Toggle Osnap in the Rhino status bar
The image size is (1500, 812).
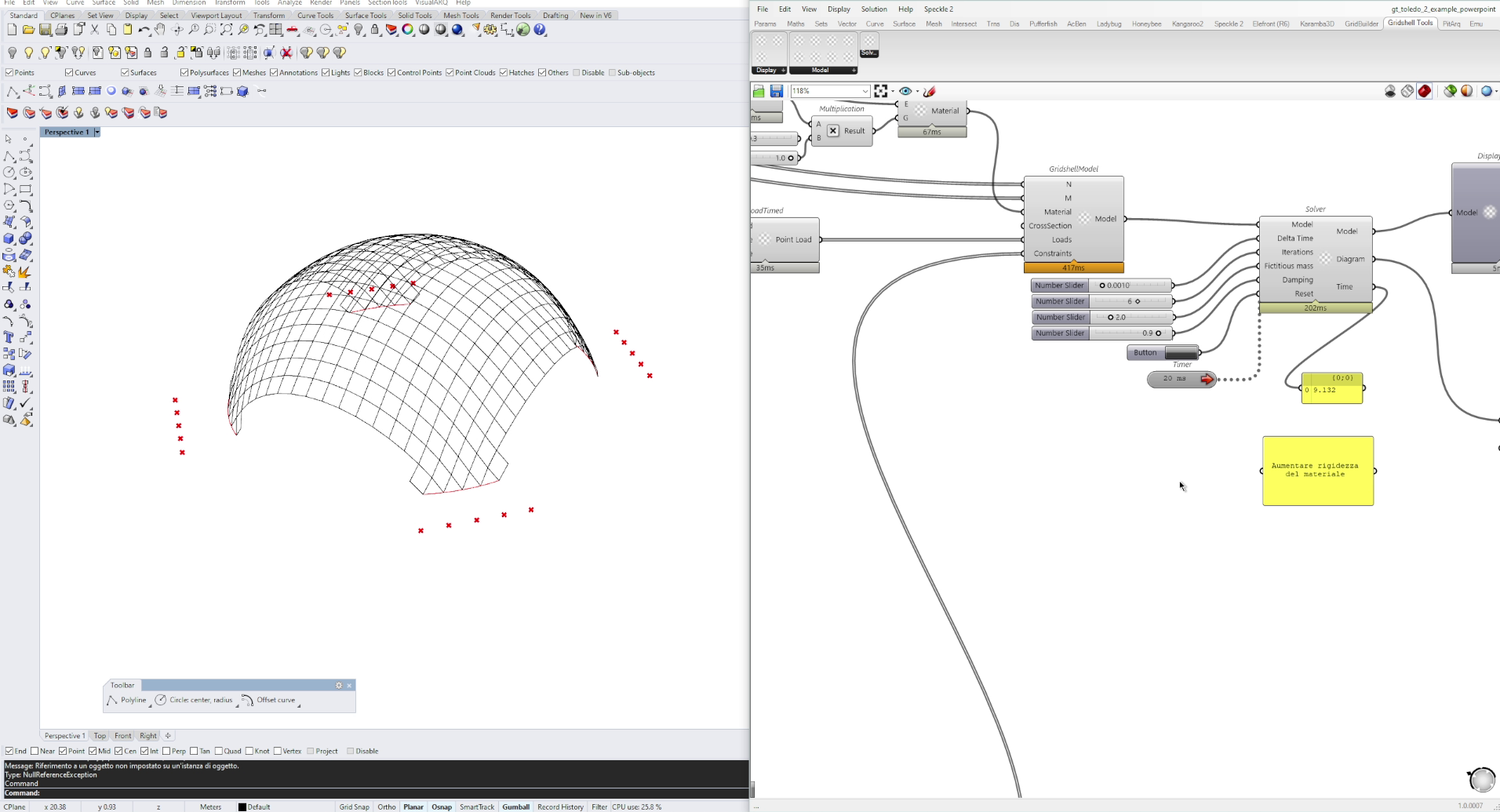[442, 807]
